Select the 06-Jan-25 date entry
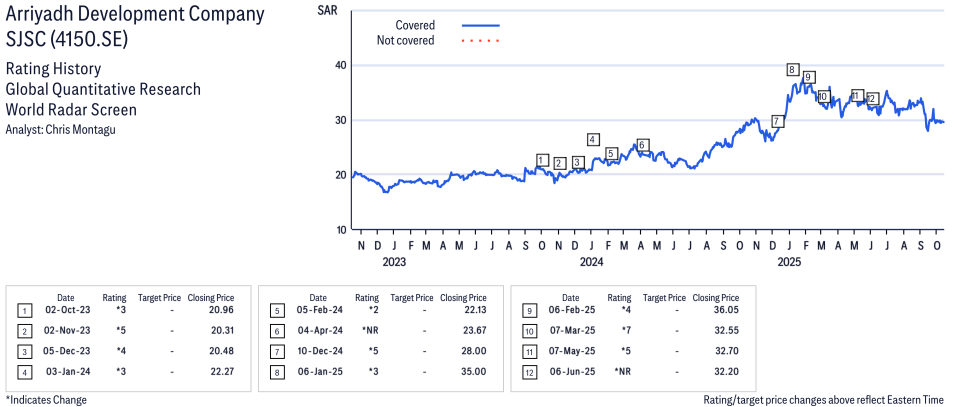The height and width of the screenshot is (407, 955). tap(318, 371)
